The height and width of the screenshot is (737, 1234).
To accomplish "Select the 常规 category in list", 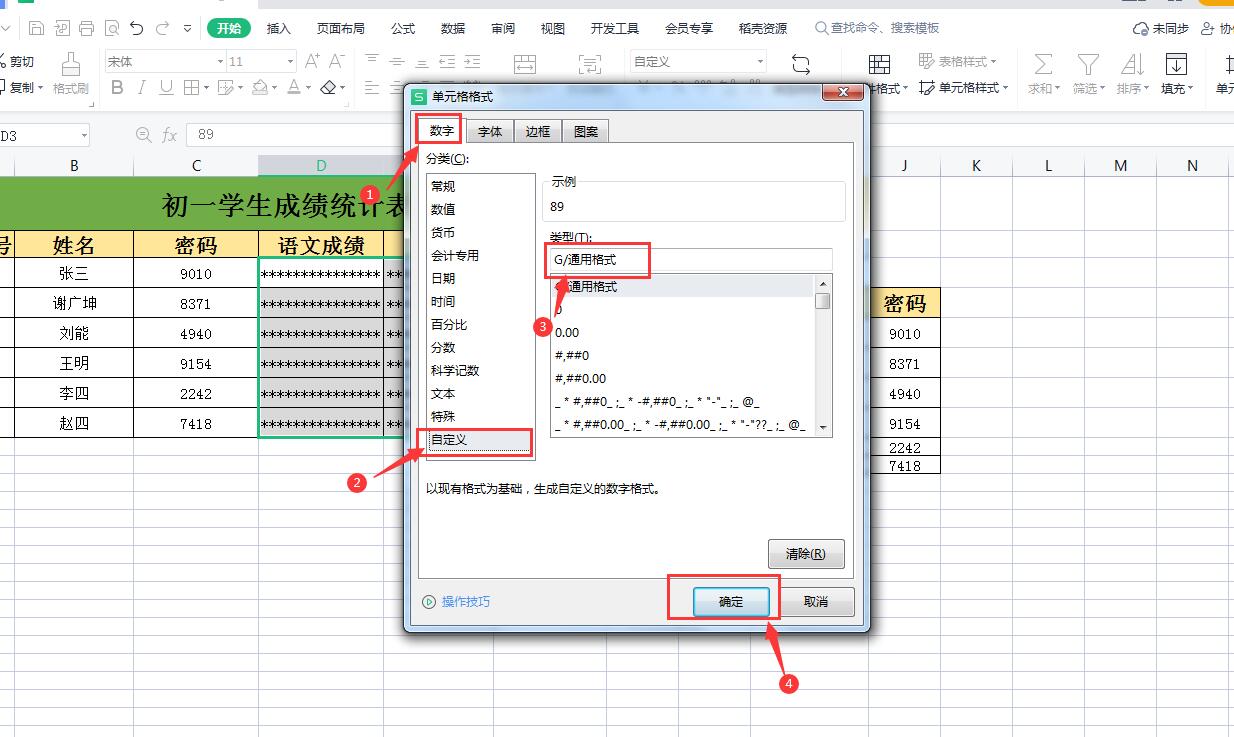I will (x=480, y=187).
